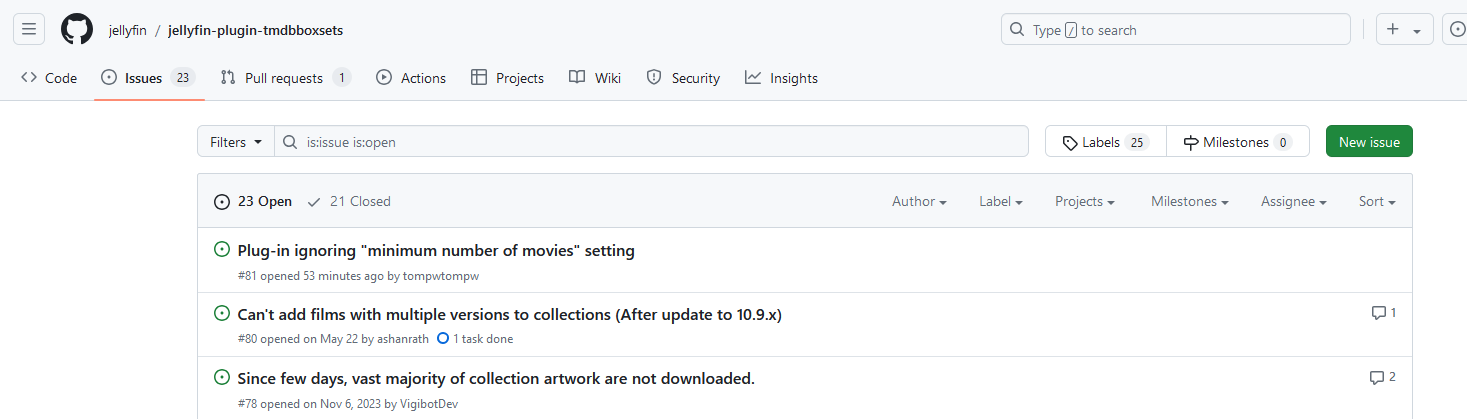
Task: Click the New issue button
Action: click(x=1369, y=142)
